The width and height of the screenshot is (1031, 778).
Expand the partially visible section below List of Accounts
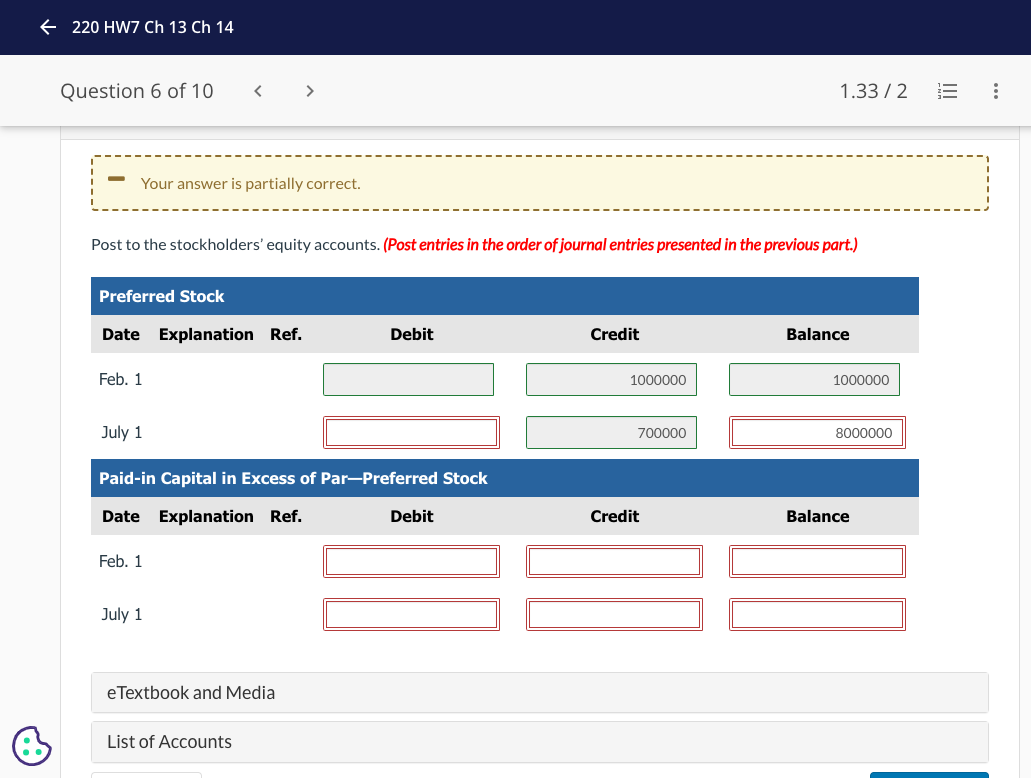coord(146,775)
